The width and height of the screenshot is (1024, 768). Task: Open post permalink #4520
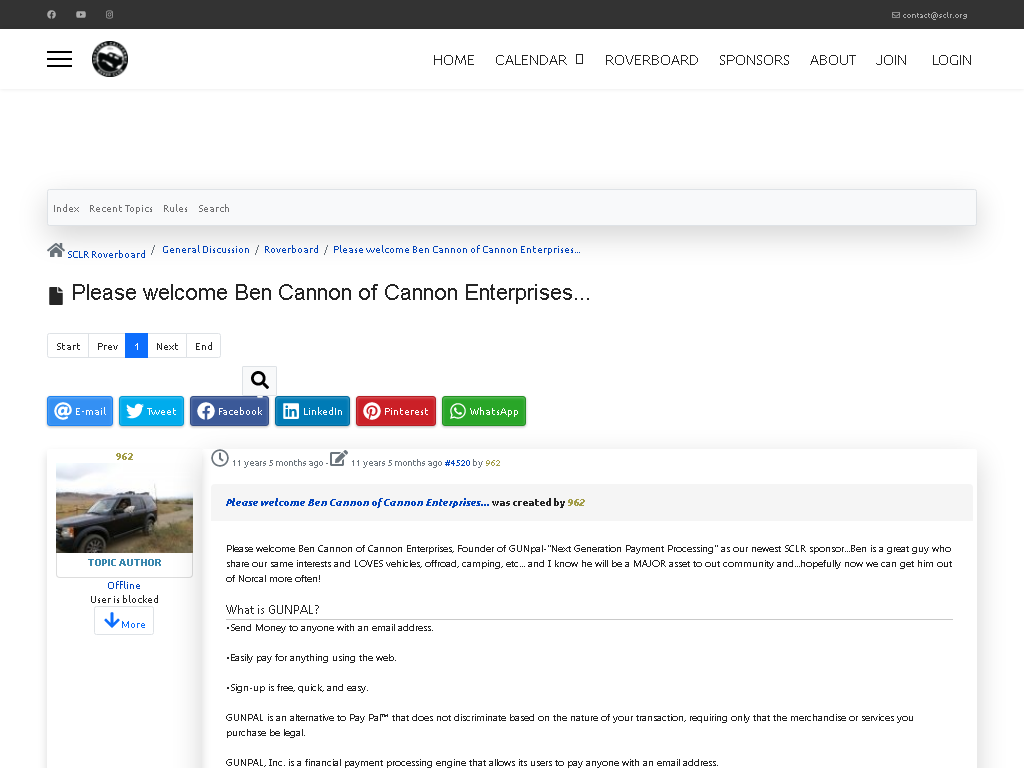click(457, 463)
